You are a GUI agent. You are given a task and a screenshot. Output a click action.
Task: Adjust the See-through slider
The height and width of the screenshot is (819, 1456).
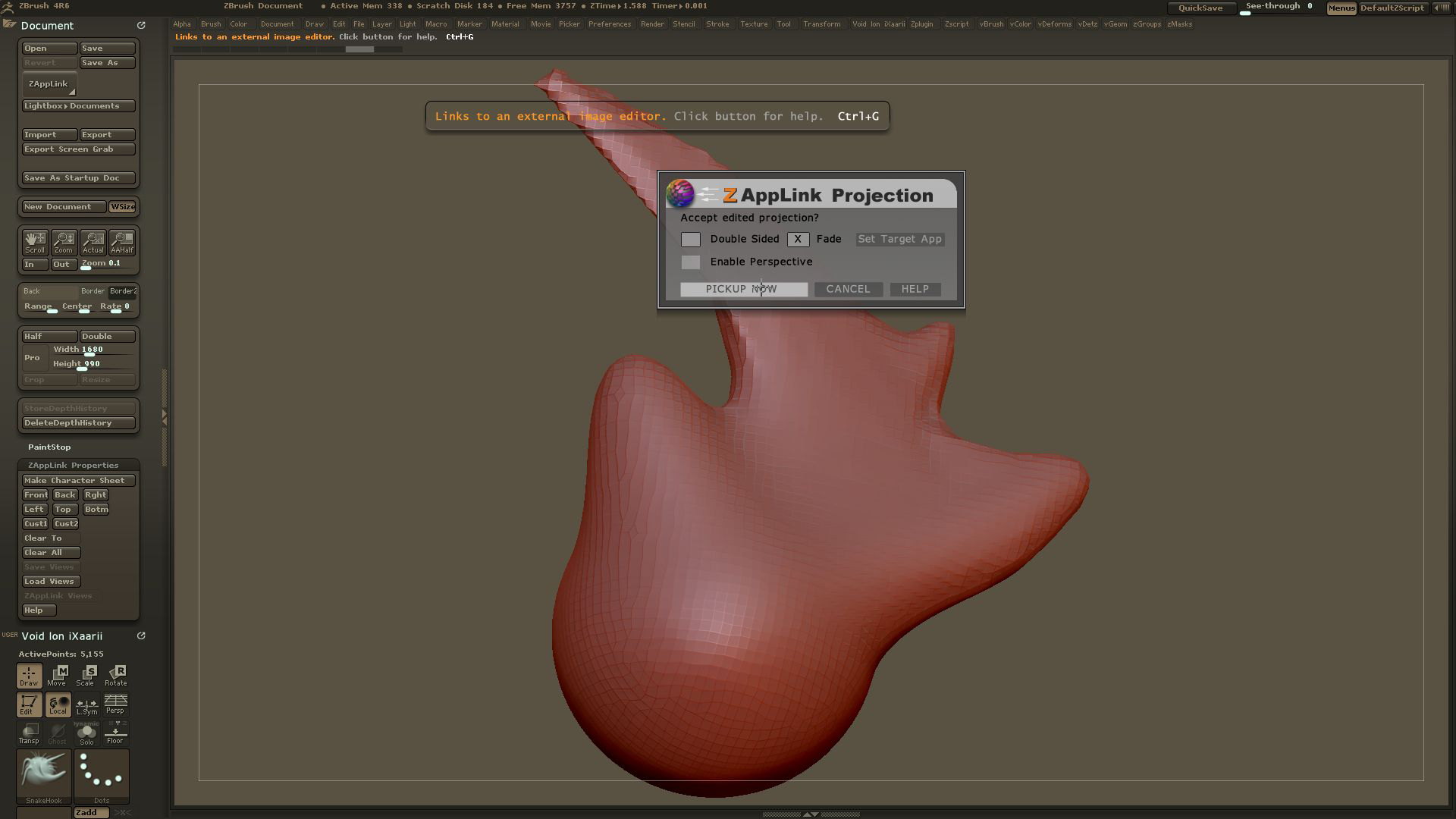coord(1280,8)
